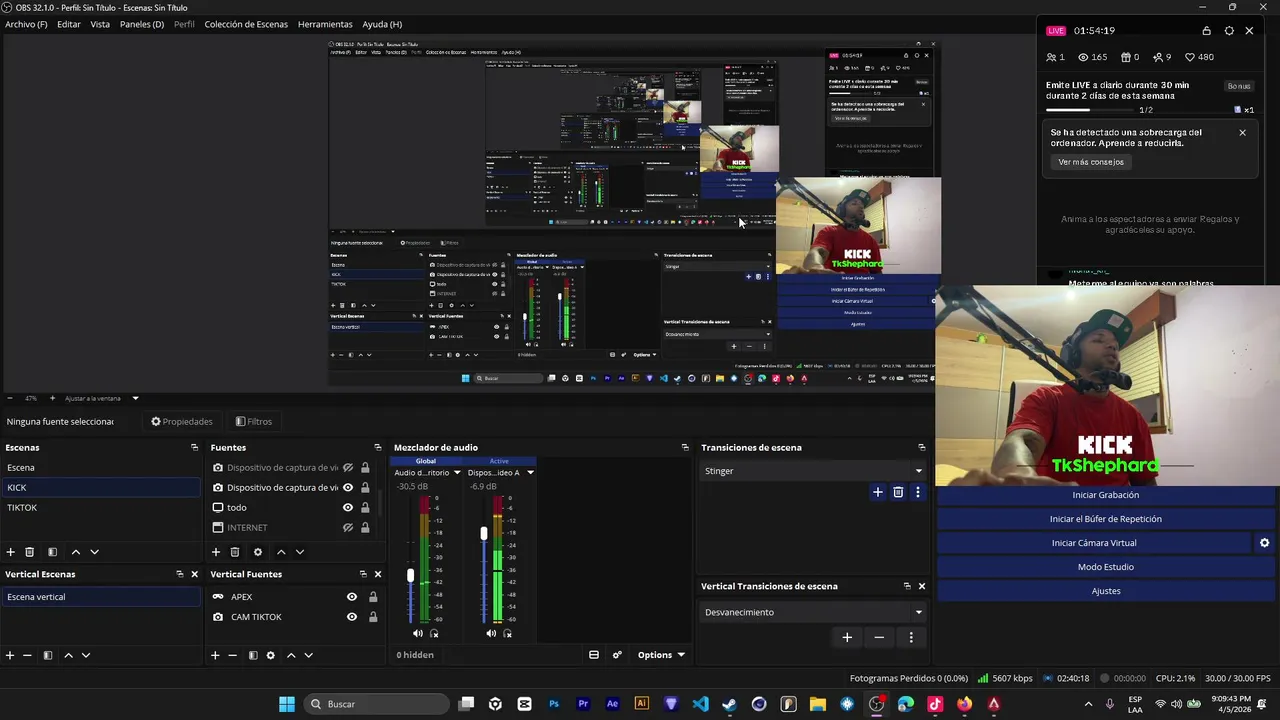The image size is (1280, 720).
Task: Remove selected source with Fuentes trash icon
Action: (x=235, y=552)
